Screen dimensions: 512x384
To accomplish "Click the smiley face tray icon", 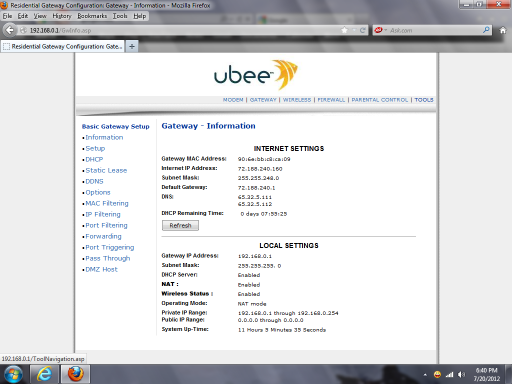I will [x=437, y=375].
